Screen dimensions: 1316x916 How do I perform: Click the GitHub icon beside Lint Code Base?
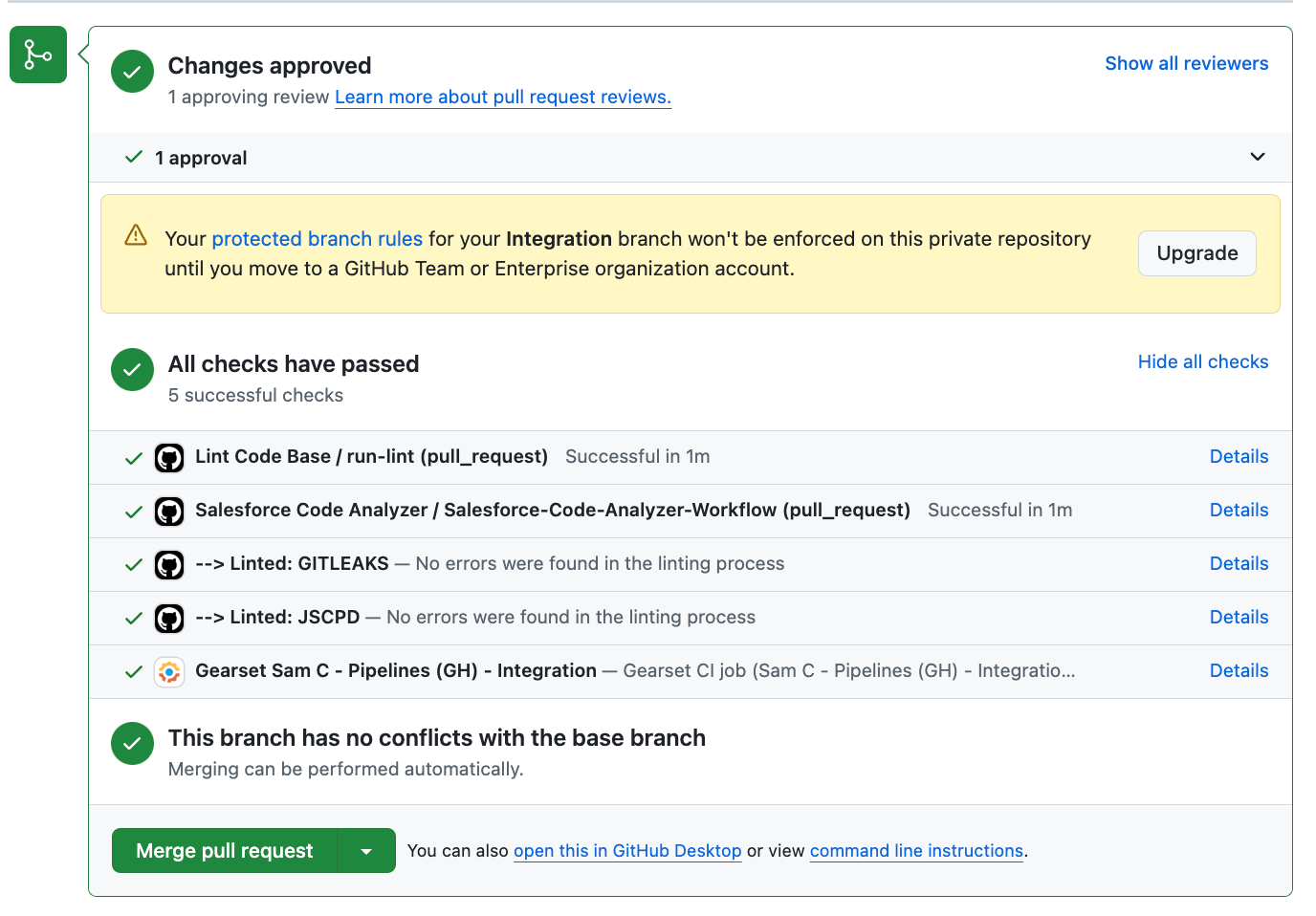coord(169,458)
